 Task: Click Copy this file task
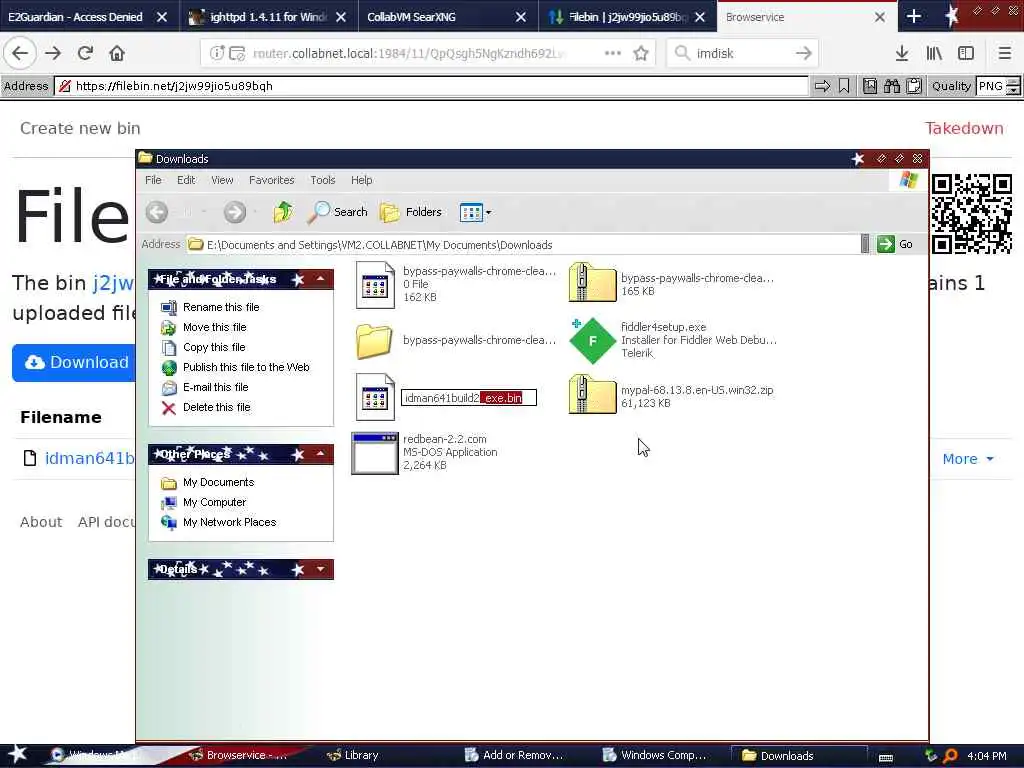point(214,347)
